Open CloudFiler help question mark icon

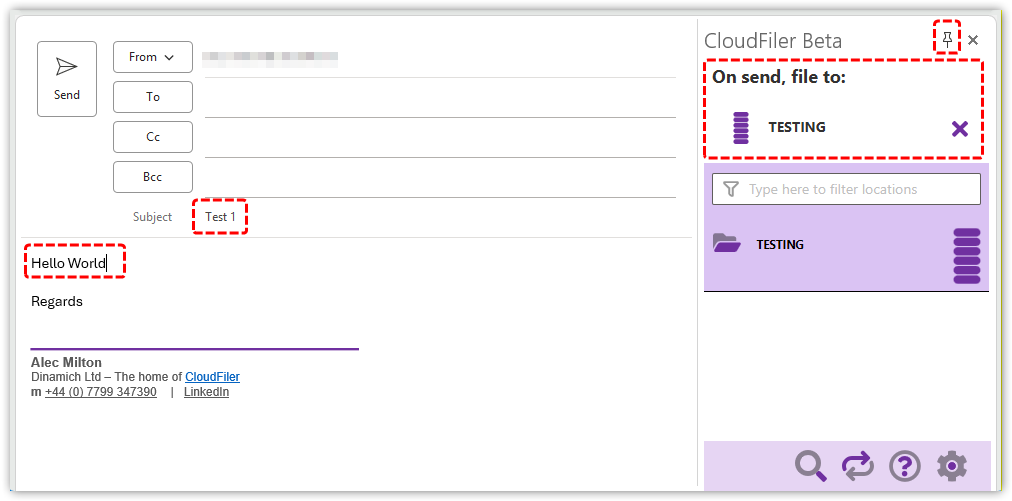904,465
